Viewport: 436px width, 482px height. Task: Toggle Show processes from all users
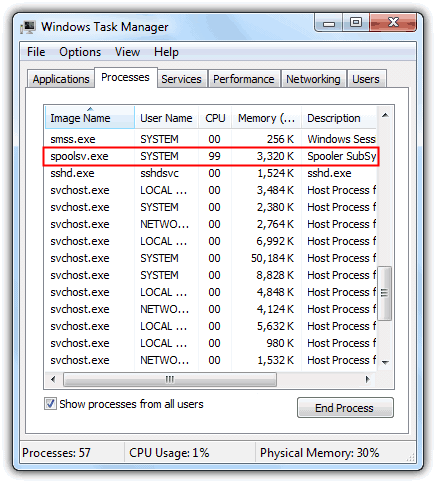coord(50,404)
